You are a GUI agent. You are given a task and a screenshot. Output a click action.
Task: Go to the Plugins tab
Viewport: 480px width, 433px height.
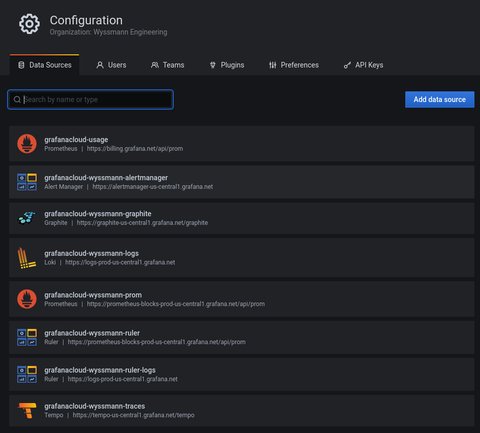227,65
